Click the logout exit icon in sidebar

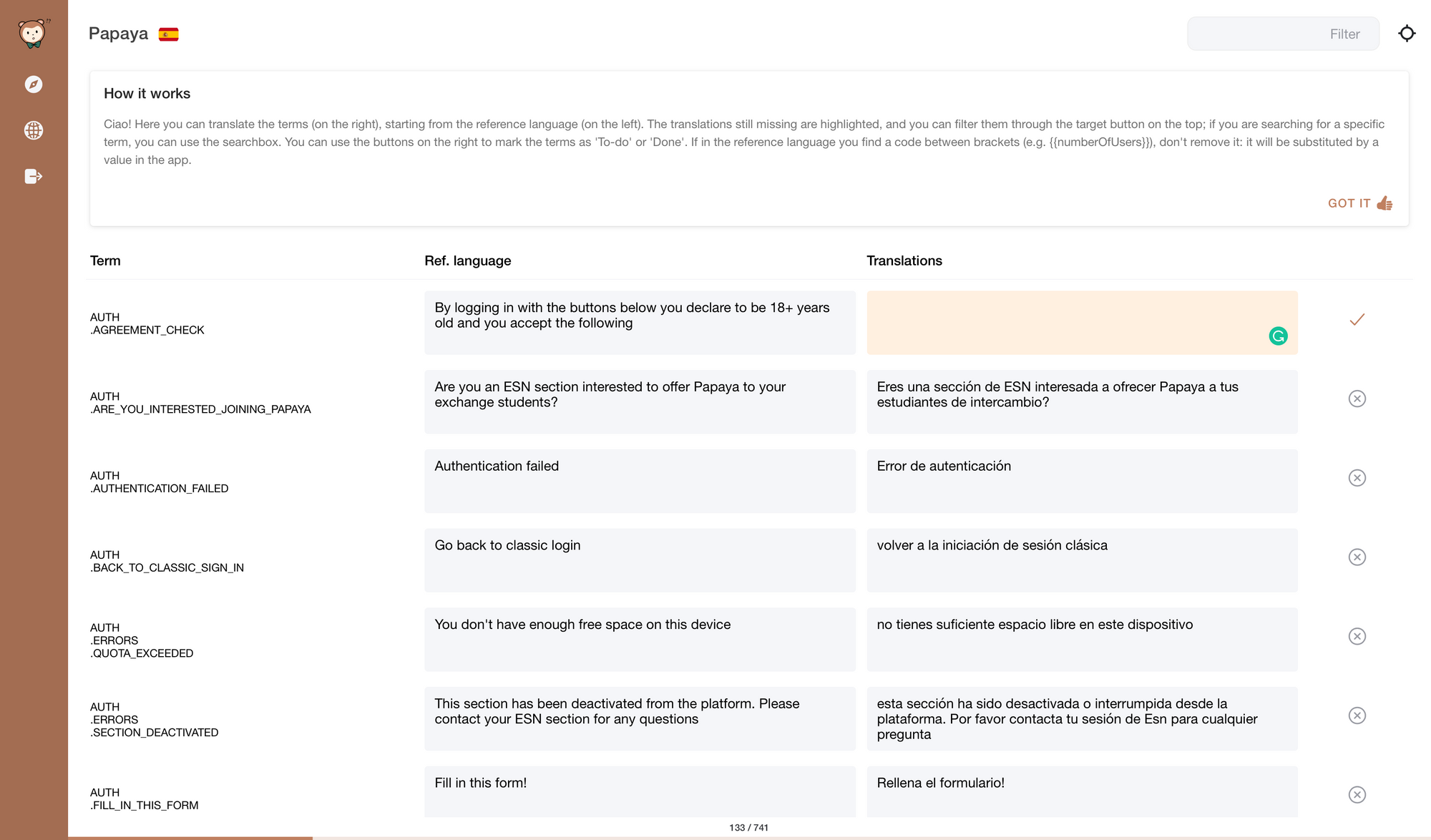34,176
